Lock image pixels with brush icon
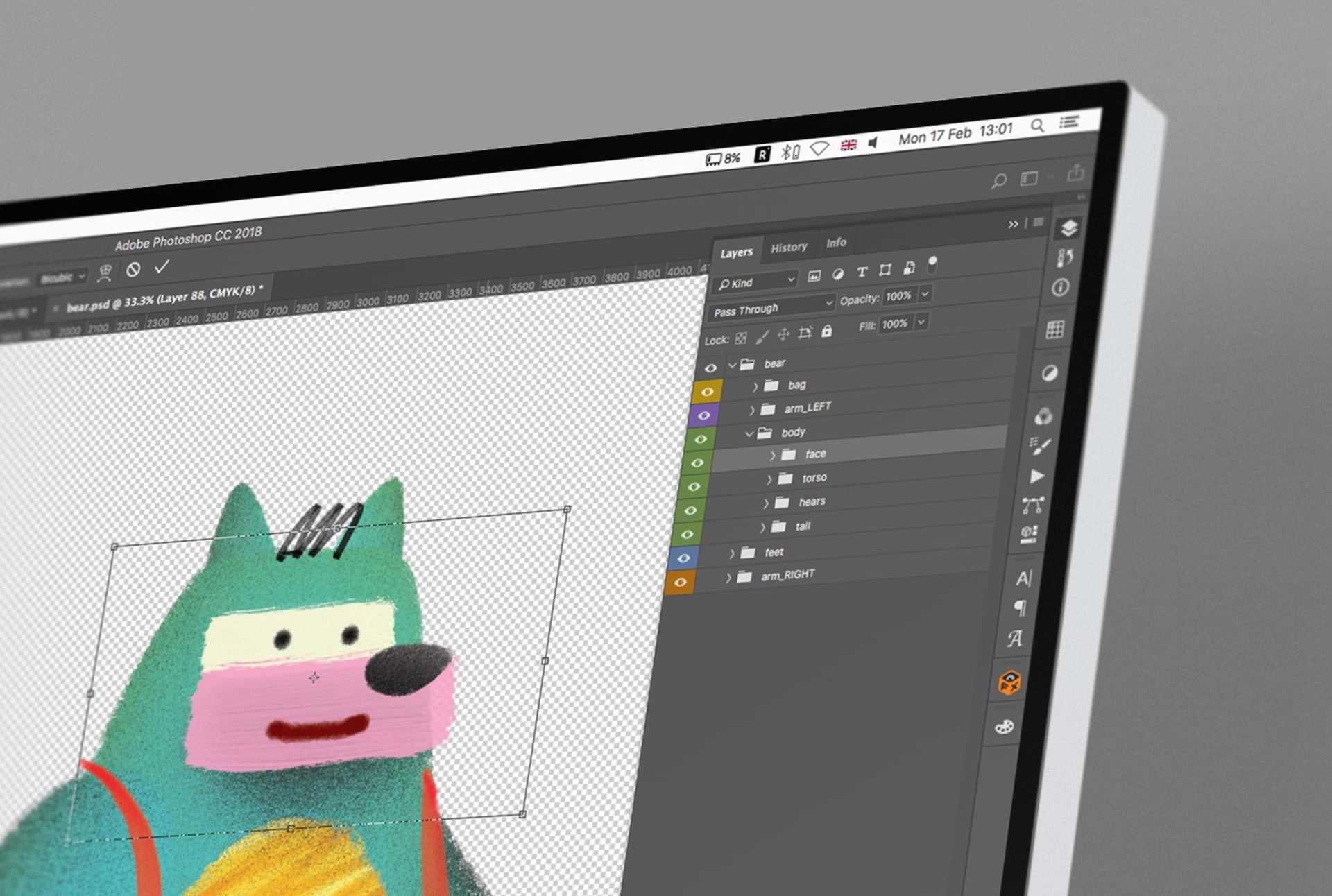Viewport: 1332px width, 896px height. point(762,336)
